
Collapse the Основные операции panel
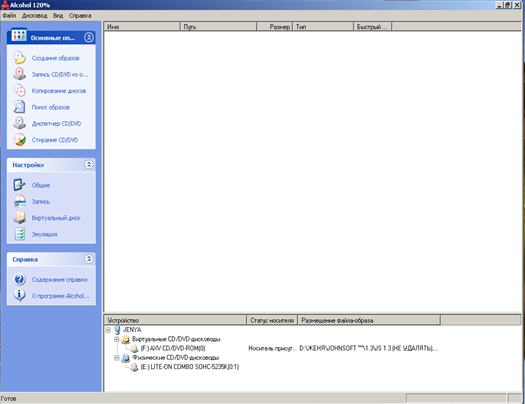click(x=89, y=37)
